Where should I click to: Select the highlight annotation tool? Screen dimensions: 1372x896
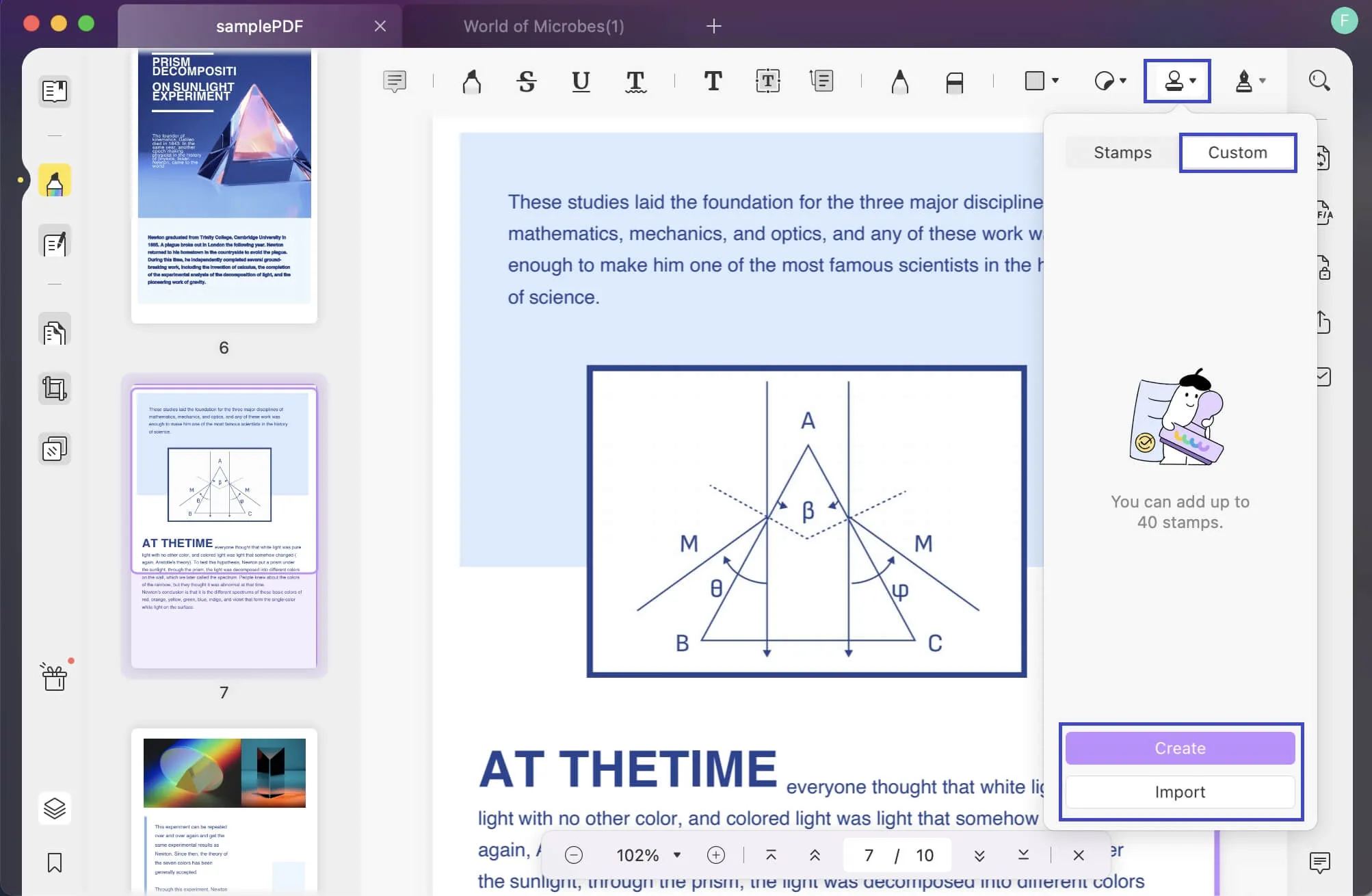pos(472,81)
